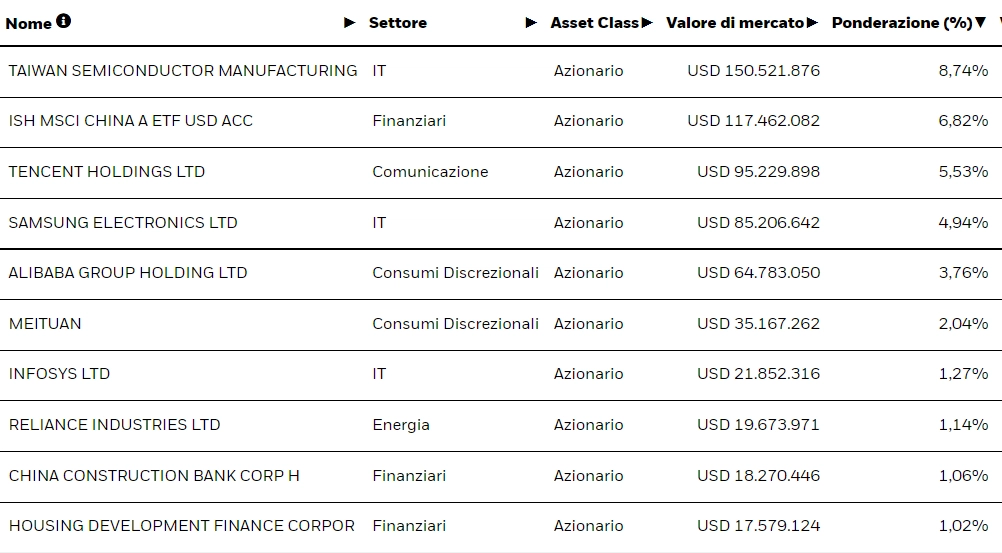Click the info icon beside Nome

coord(64,21)
